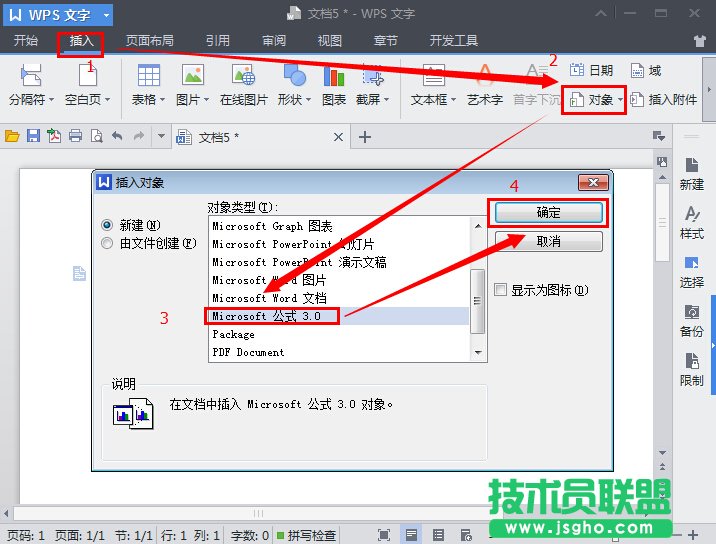Insert a blank page with 空白页 icon
This screenshot has width=716, height=544.
pos(88,75)
